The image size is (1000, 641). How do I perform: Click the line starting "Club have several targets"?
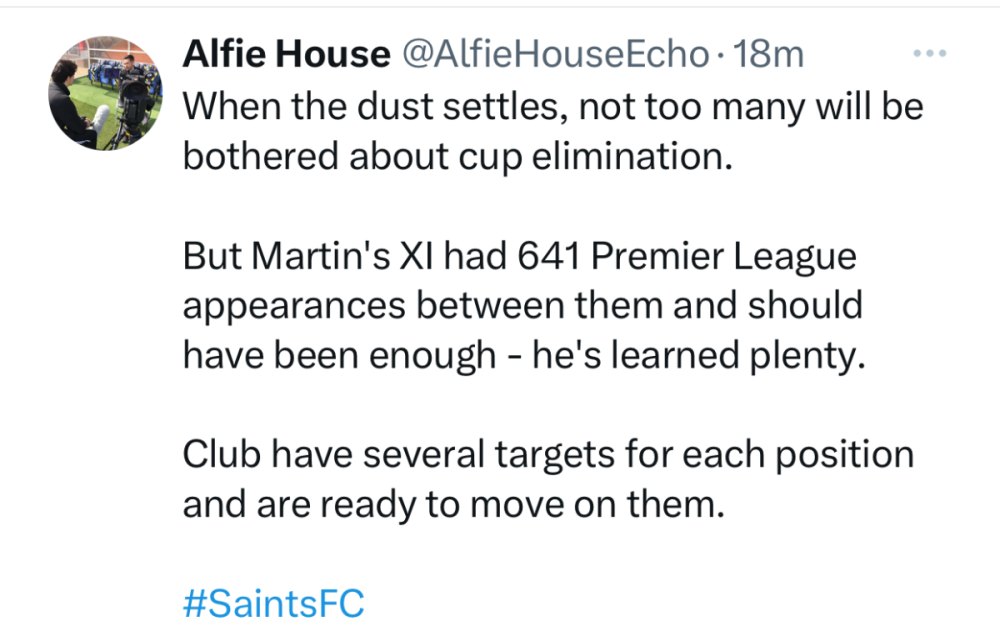click(x=548, y=455)
